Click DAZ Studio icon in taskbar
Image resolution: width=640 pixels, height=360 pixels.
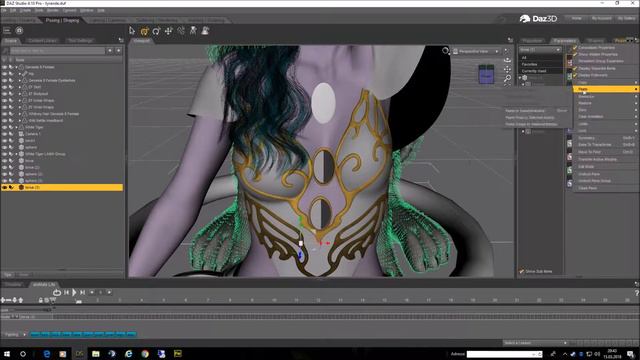[79, 354]
